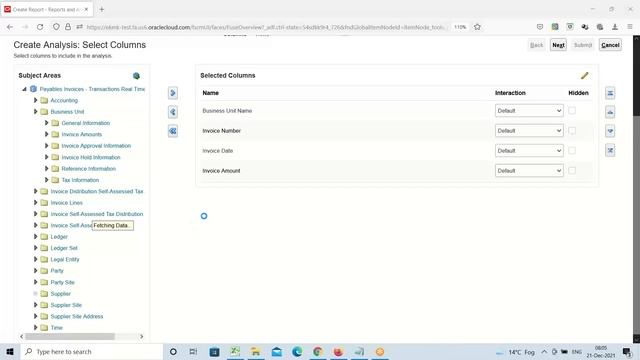Click the move-up reorder icon

point(610,112)
